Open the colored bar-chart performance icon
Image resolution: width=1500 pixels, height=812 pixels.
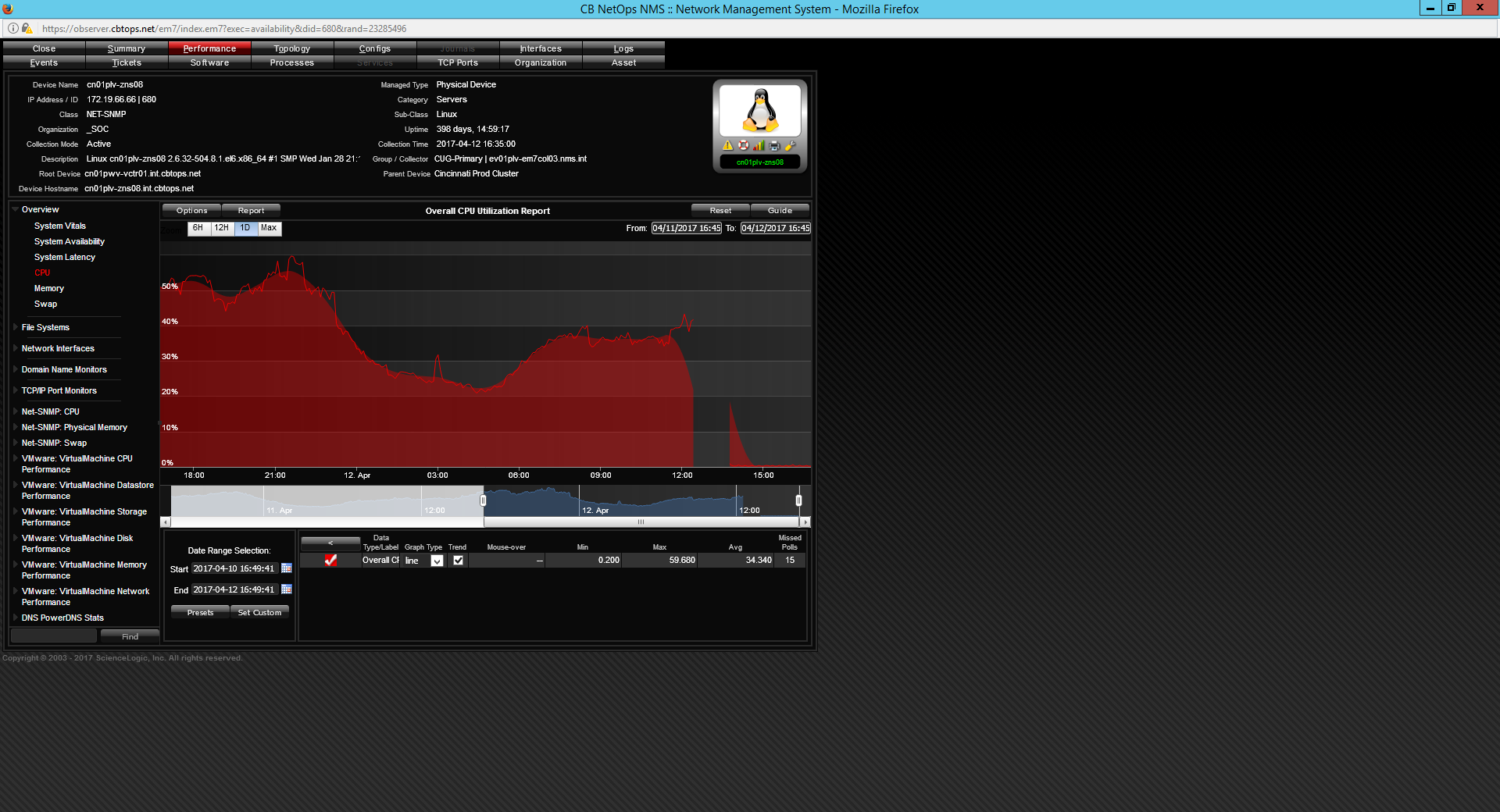click(759, 145)
